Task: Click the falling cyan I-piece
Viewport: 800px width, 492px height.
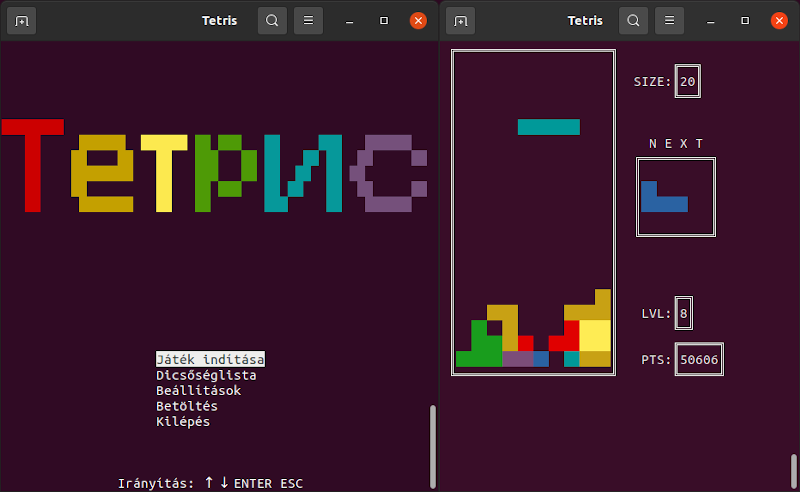Action: 548,127
